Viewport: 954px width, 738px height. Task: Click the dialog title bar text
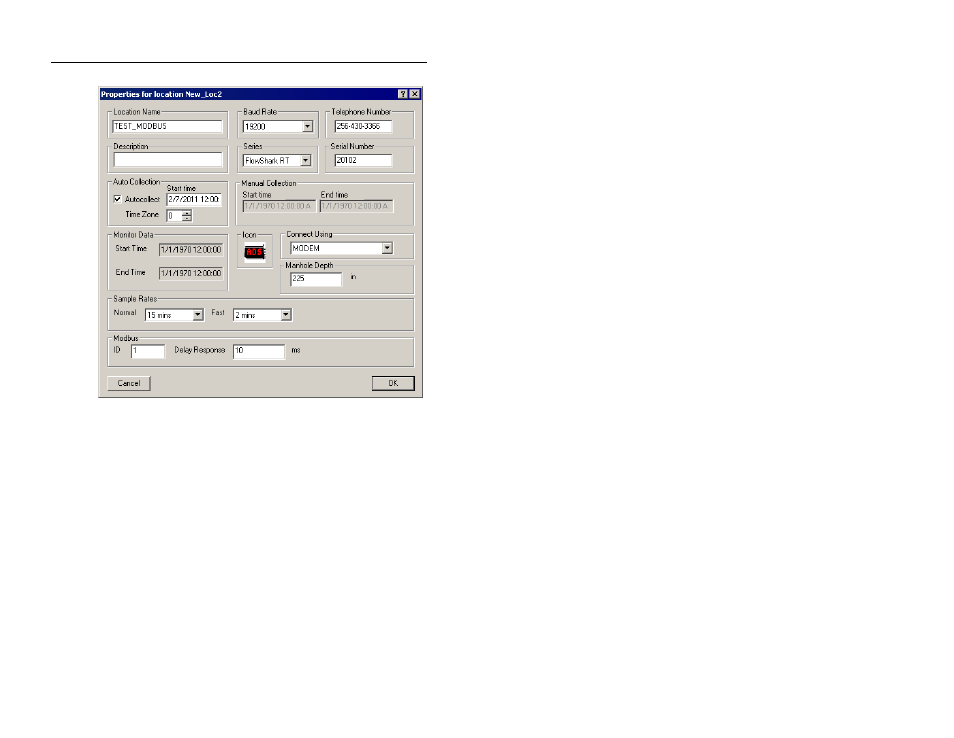[x=161, y=94]
